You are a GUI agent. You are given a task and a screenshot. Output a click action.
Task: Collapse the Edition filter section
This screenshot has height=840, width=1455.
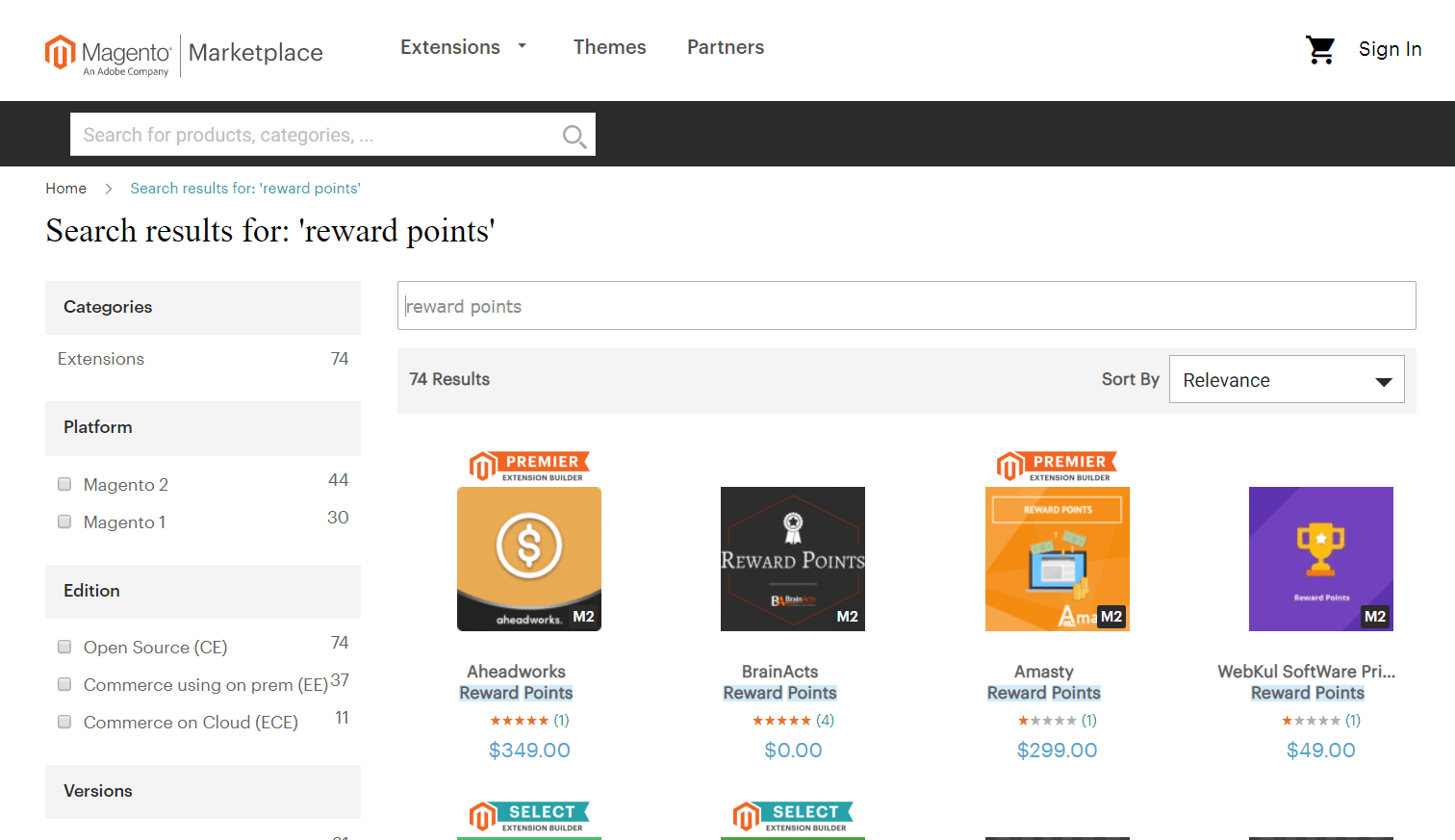pyautogui.click(x=203, y=592)
